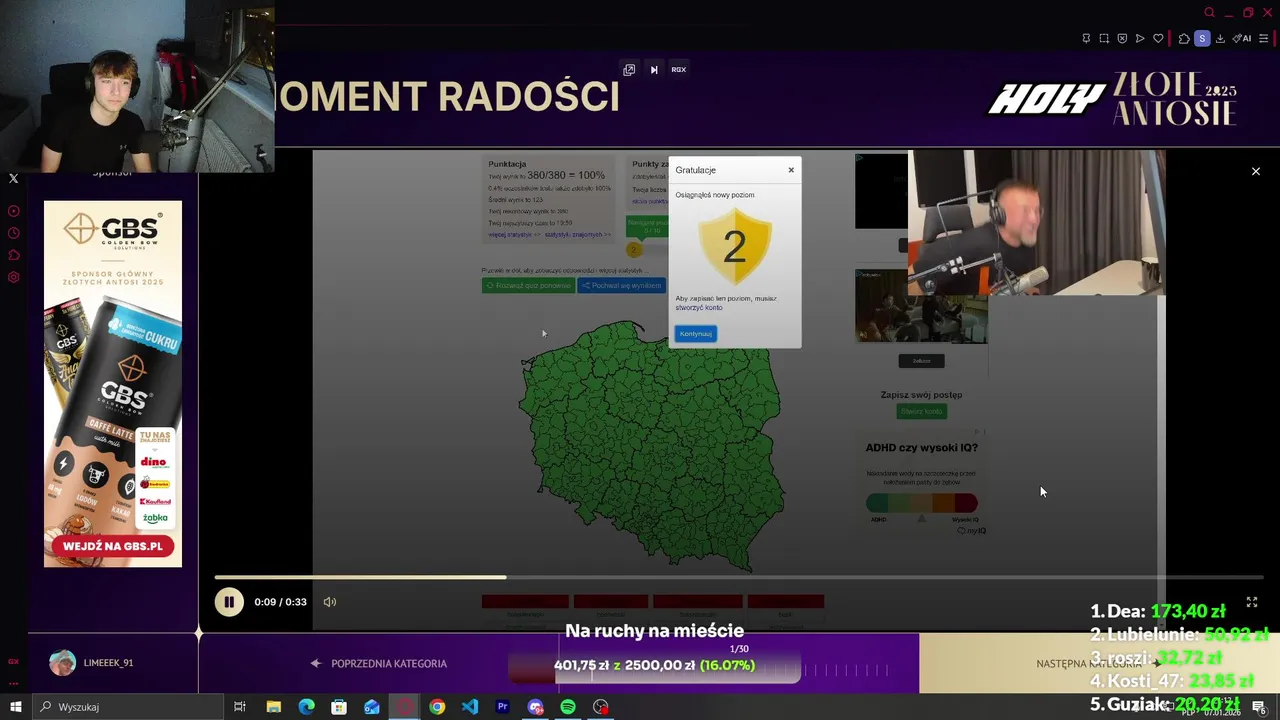Open the send/flow arrow icon
The image size is (1280, 720).
coord(1140,38)
